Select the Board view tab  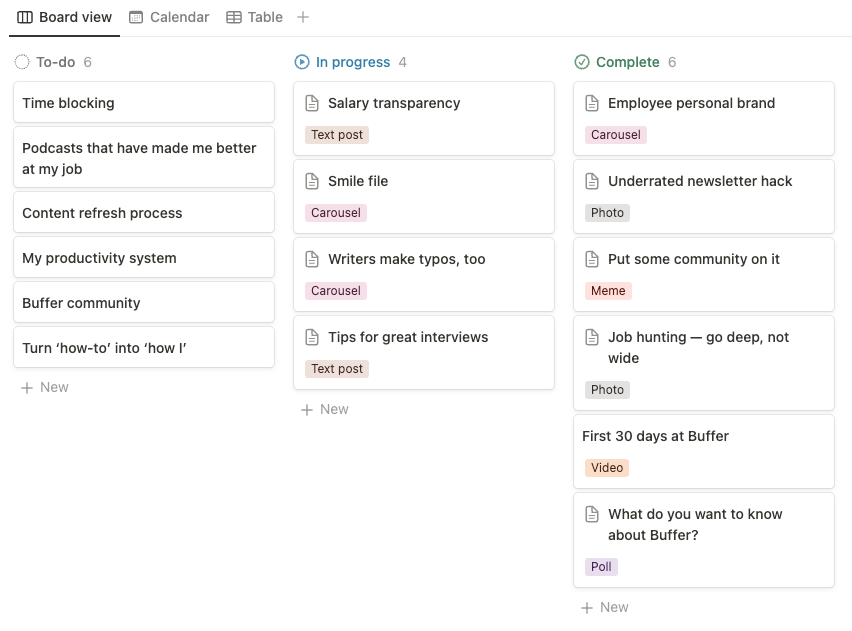click(65, 17)
